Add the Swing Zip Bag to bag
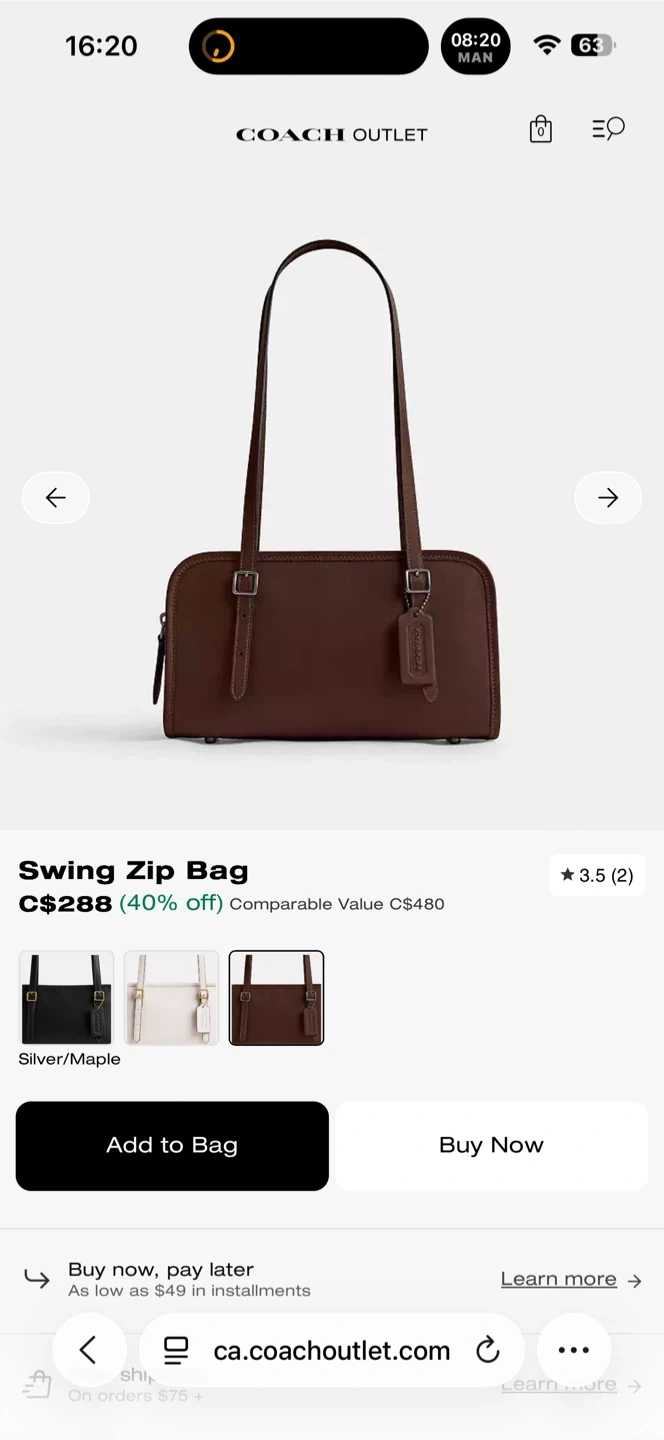This screenshot has width=664, height=1440. tap(172, 1146)
